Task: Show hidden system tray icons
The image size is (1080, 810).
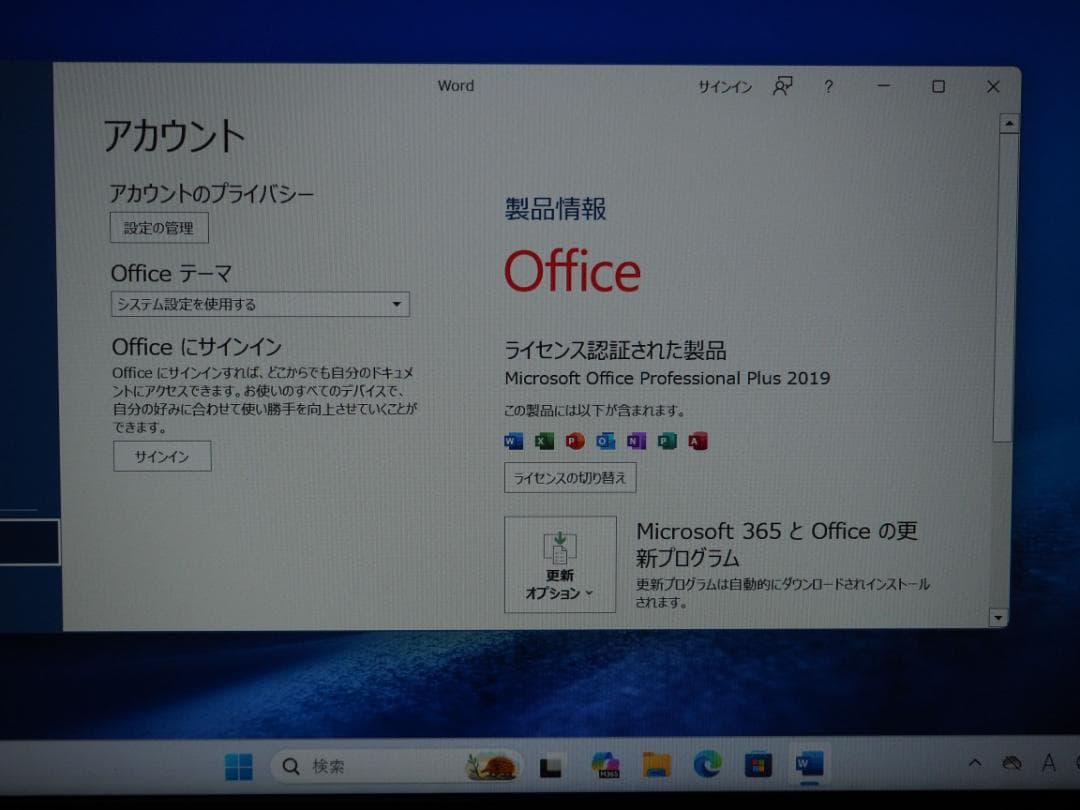Action: 975,763
